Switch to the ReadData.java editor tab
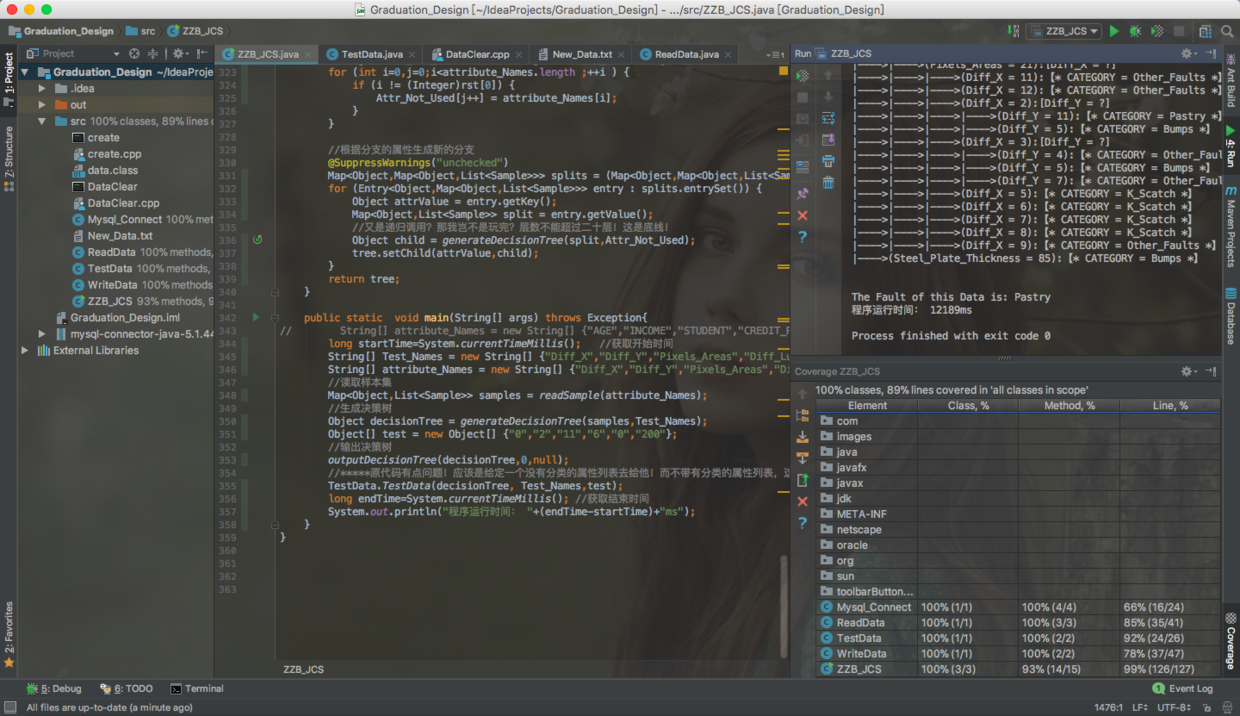Viewport: 1240px width, 716px height. point(686,54)
